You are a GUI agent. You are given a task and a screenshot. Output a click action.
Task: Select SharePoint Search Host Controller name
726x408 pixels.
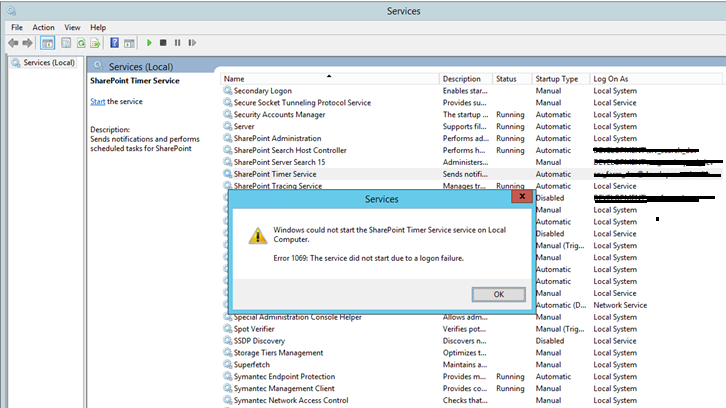click(x=290, y=151)
